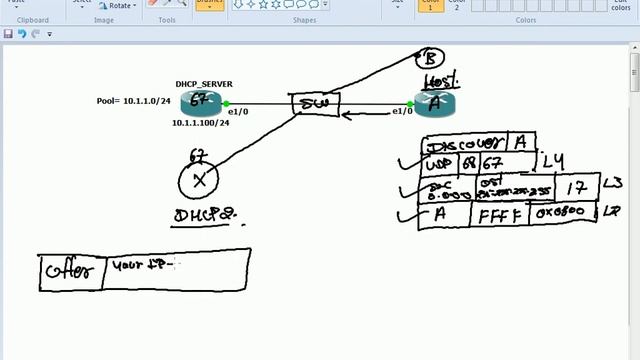Screen dimensions: 640x360
Task: Click the Colors group label
Action: point(526,20)
